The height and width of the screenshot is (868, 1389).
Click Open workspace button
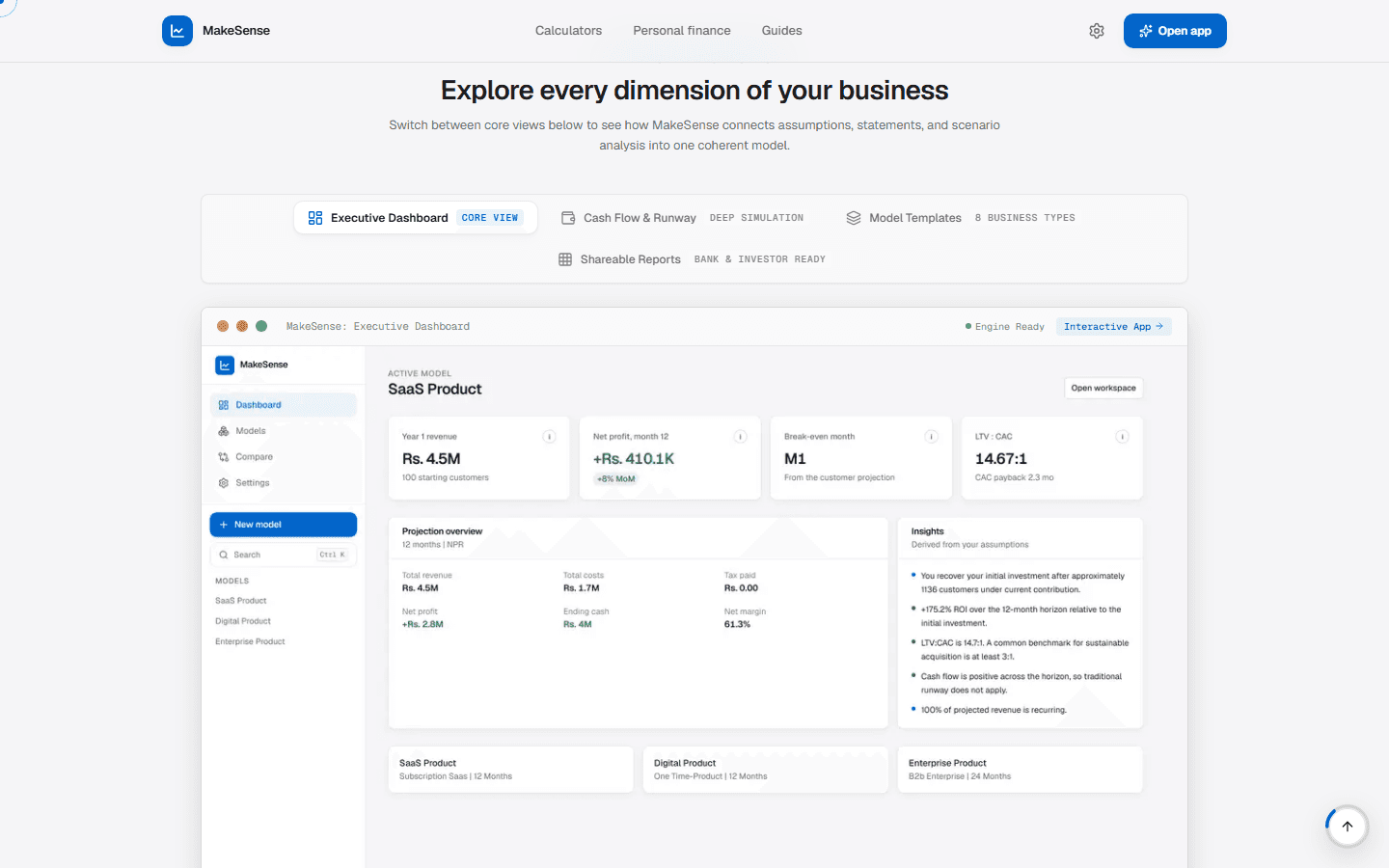1103,388
